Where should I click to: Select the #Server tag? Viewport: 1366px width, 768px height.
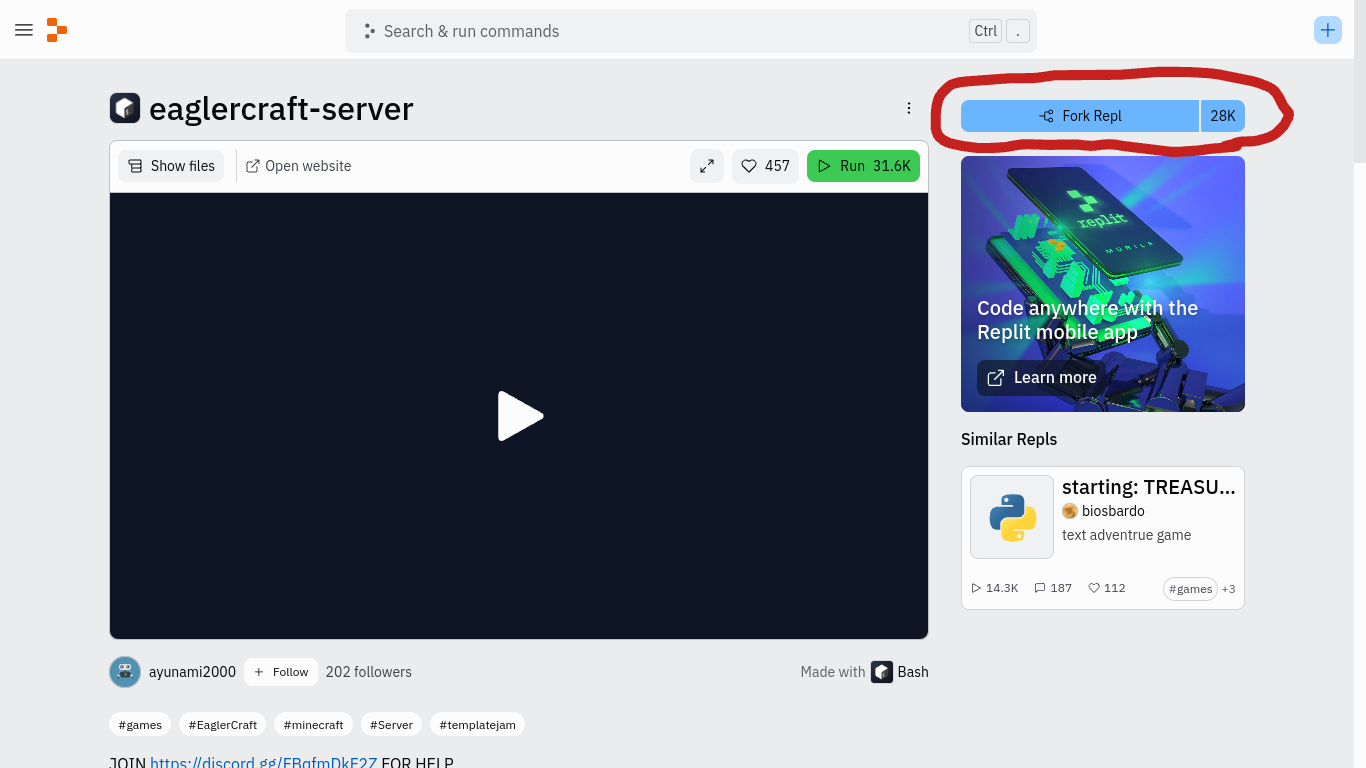click(391, 725)
